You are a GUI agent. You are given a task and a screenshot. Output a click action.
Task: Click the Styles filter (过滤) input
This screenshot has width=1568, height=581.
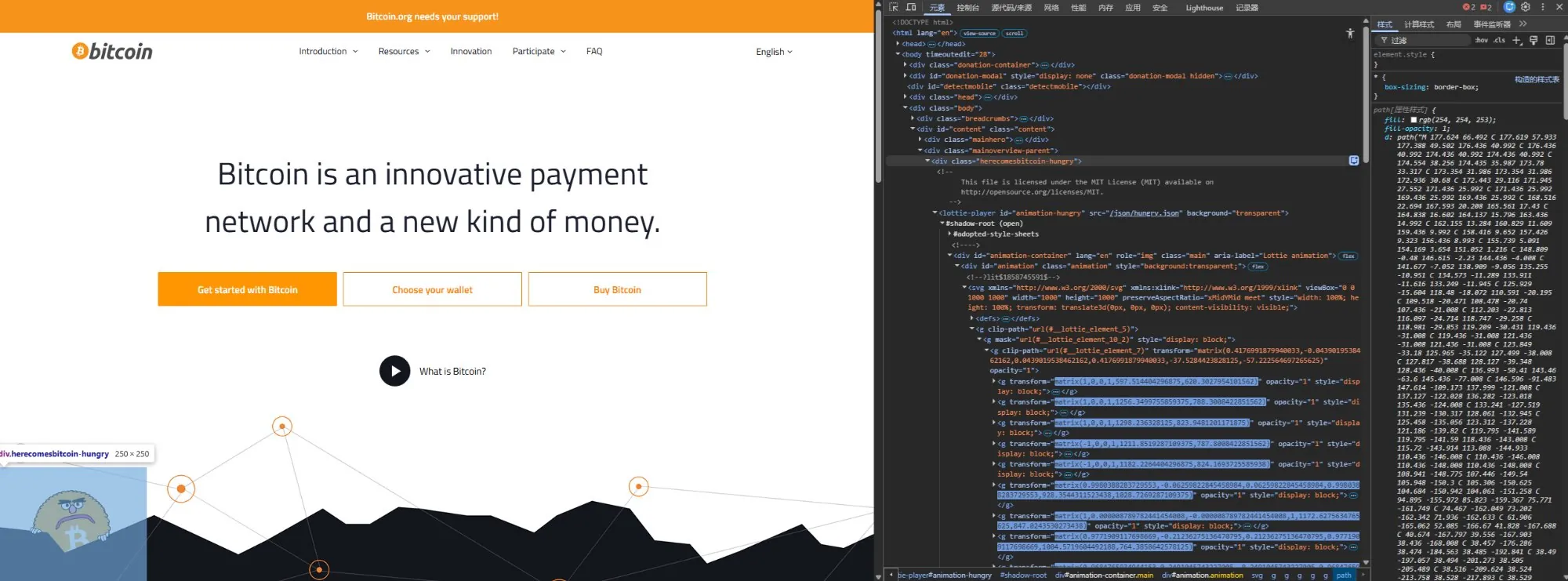(1423, 40)
